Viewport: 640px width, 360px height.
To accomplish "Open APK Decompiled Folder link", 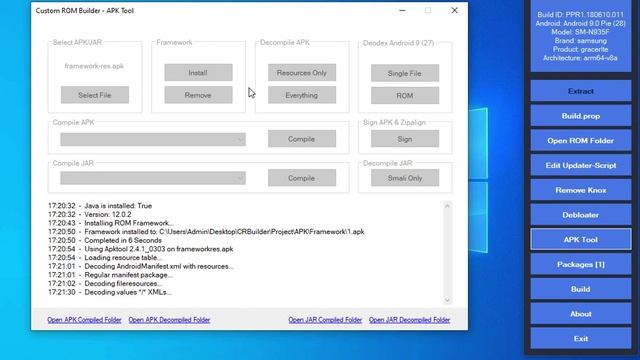I will [x=169, y=320].
